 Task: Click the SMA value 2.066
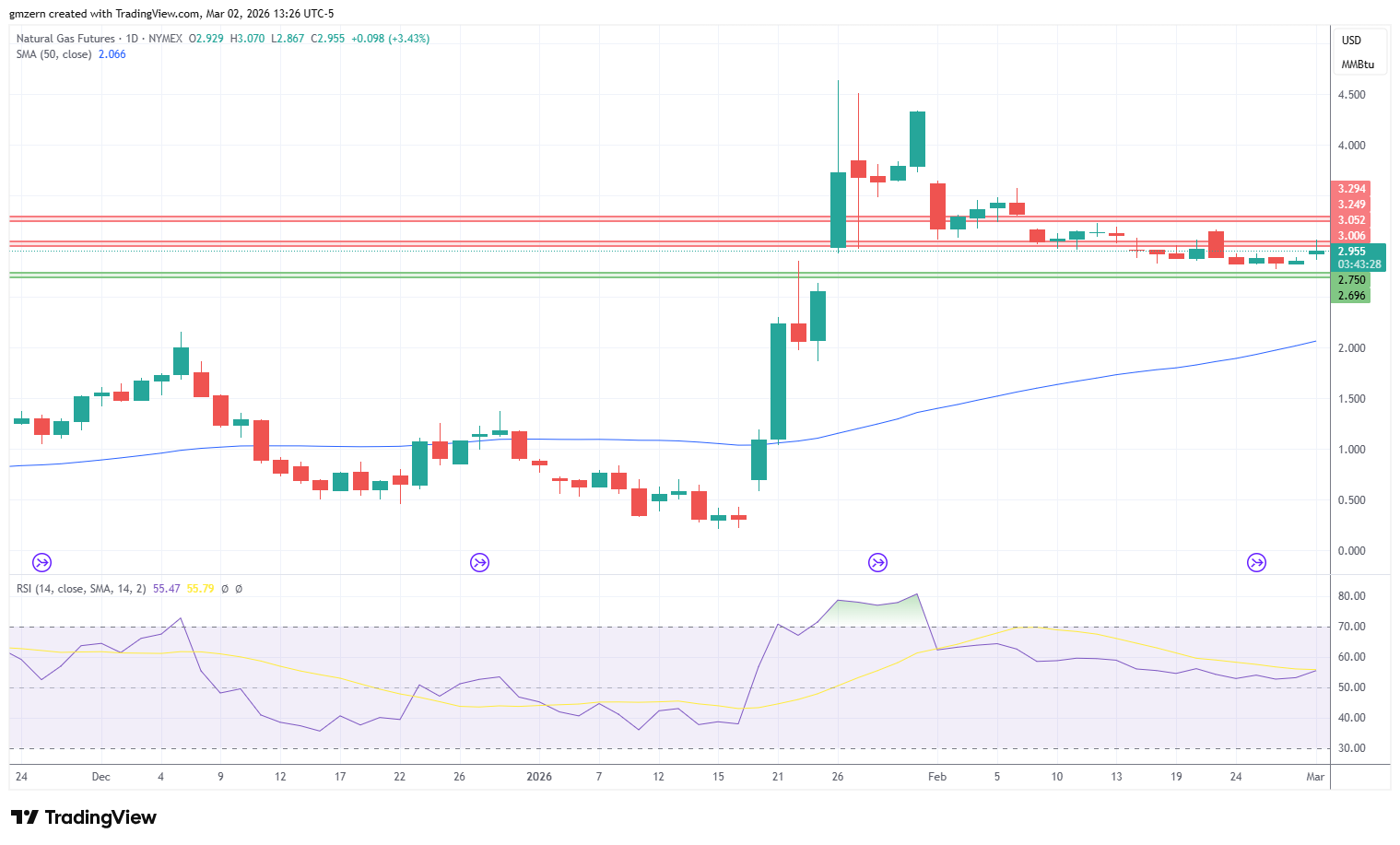click(112, 54)
